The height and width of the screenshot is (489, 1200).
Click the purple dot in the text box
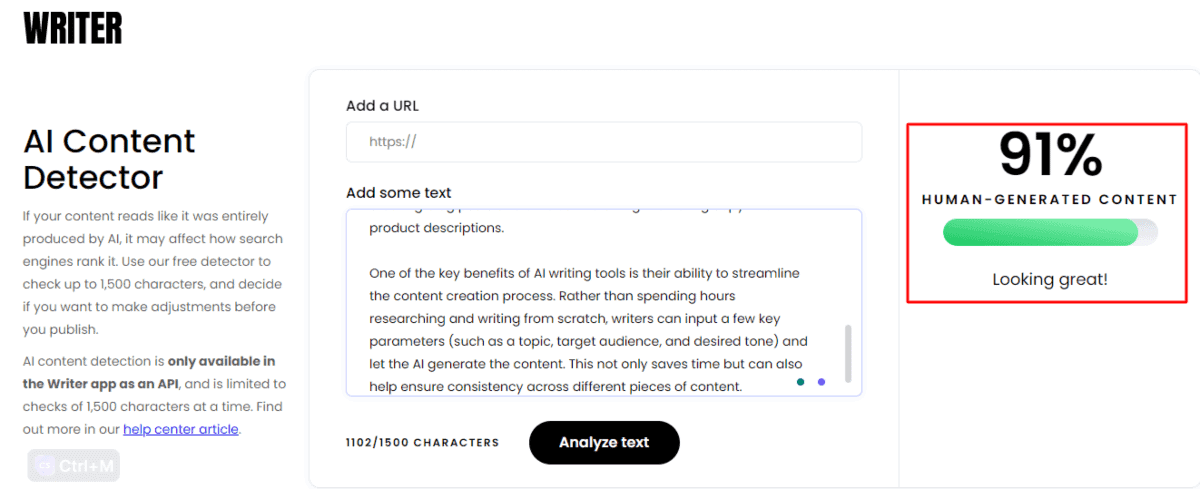822,382
